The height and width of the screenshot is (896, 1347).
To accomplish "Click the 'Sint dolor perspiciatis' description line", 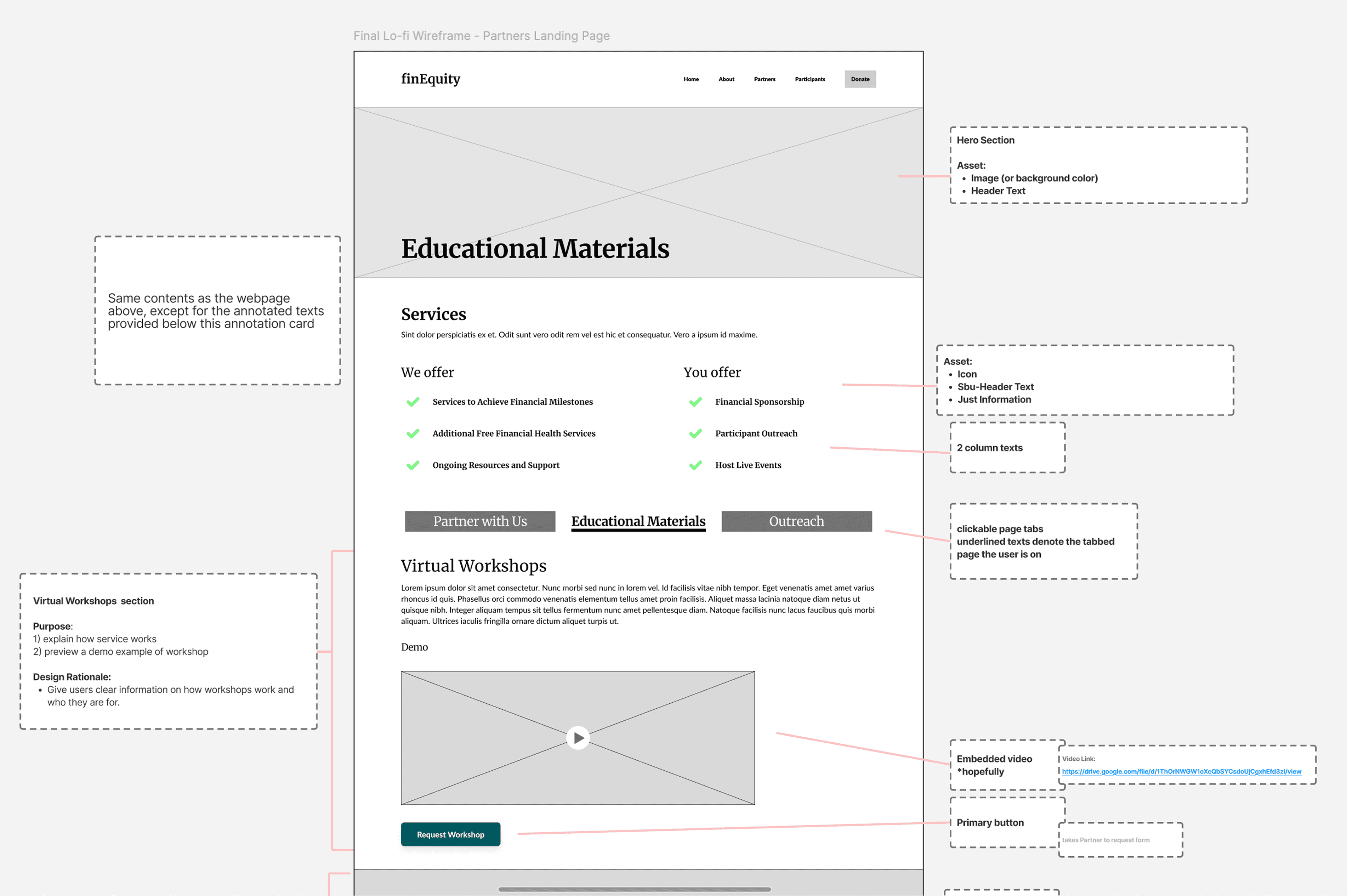I will point(579,335).
